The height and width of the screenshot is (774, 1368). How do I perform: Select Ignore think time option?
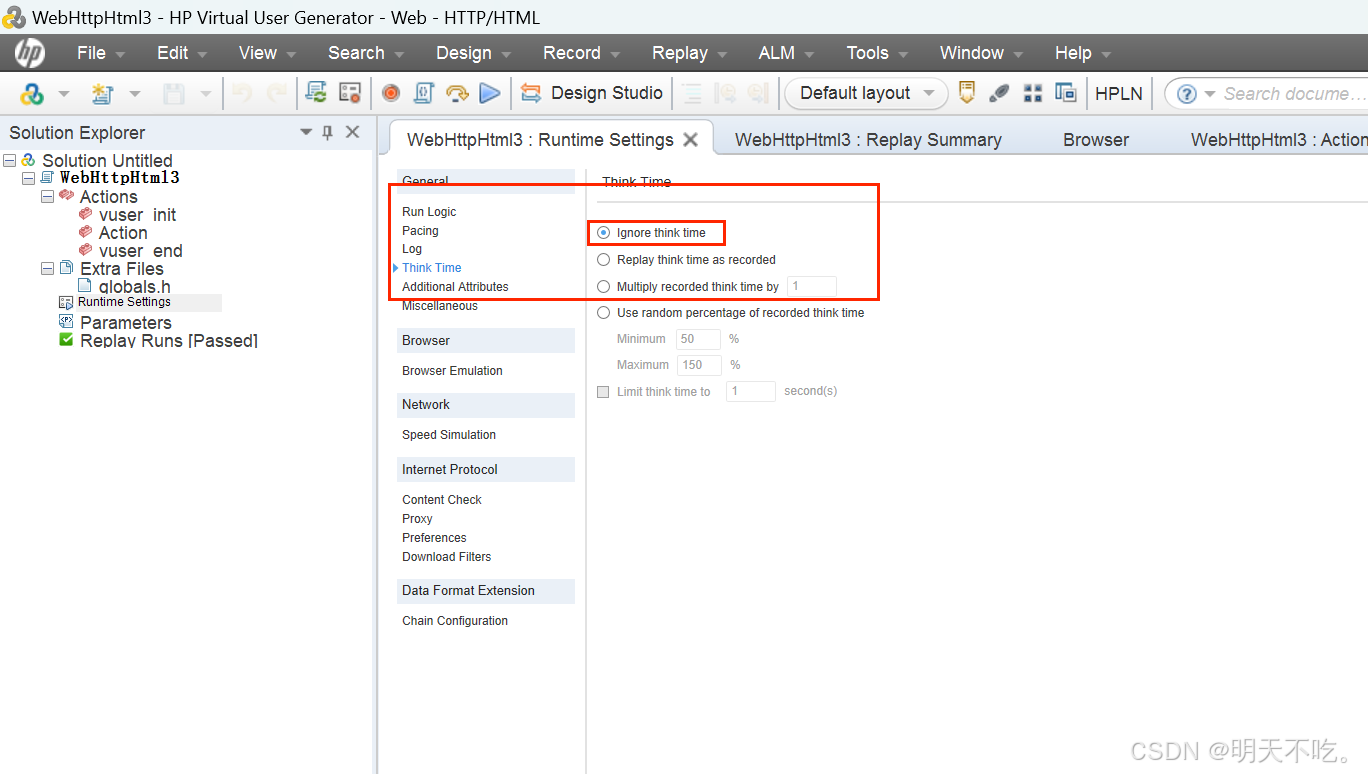(603, 233)
